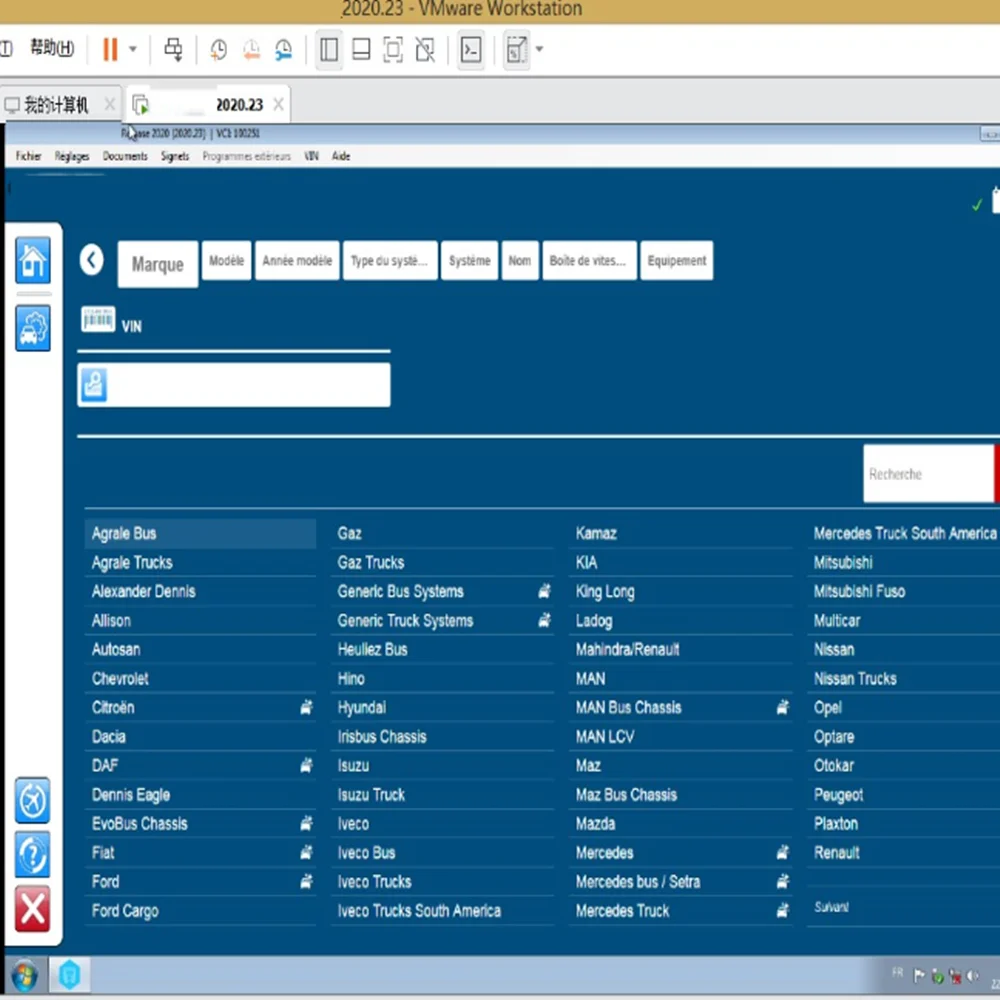The image size is (1000, 1000).
Task: Open the Windows Start button
Action: point(23,974)
